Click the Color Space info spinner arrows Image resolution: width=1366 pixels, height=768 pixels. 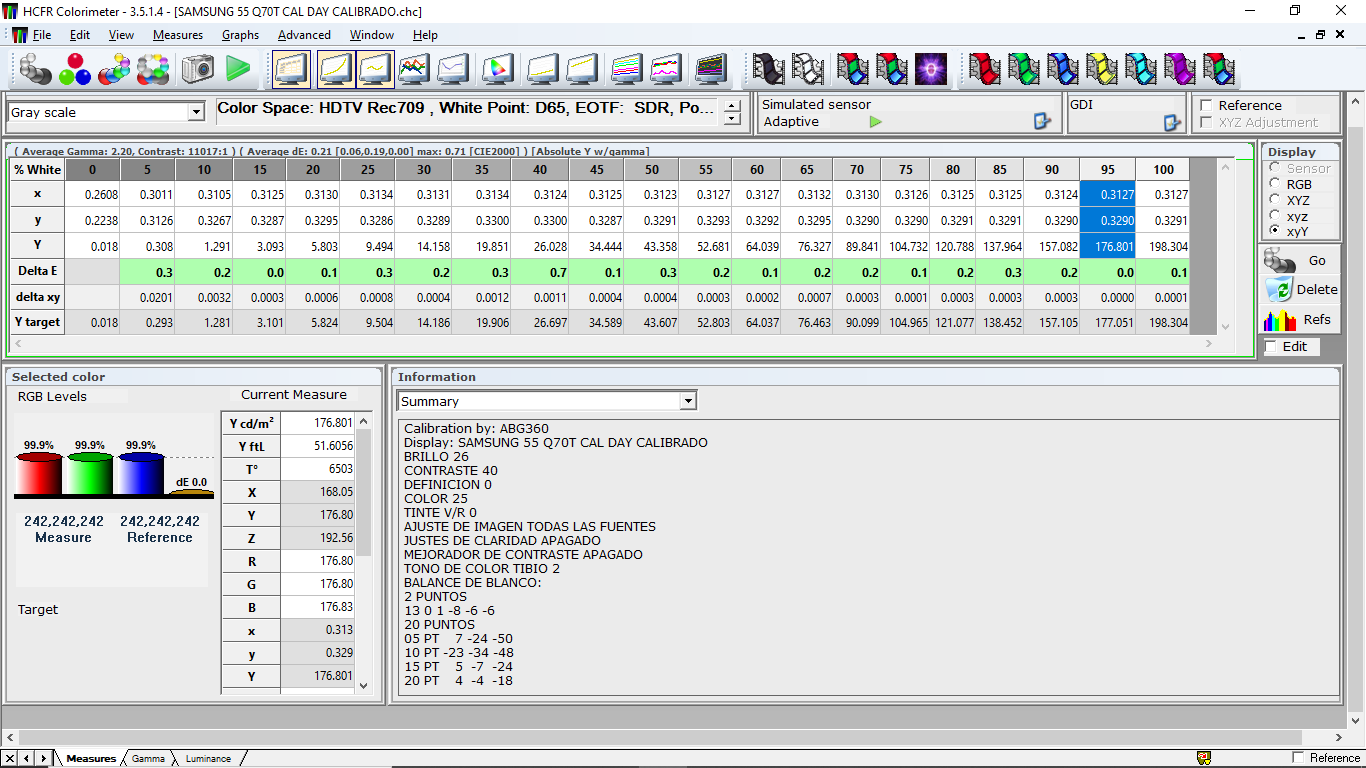pyautogui.click(x=732, y=112)
